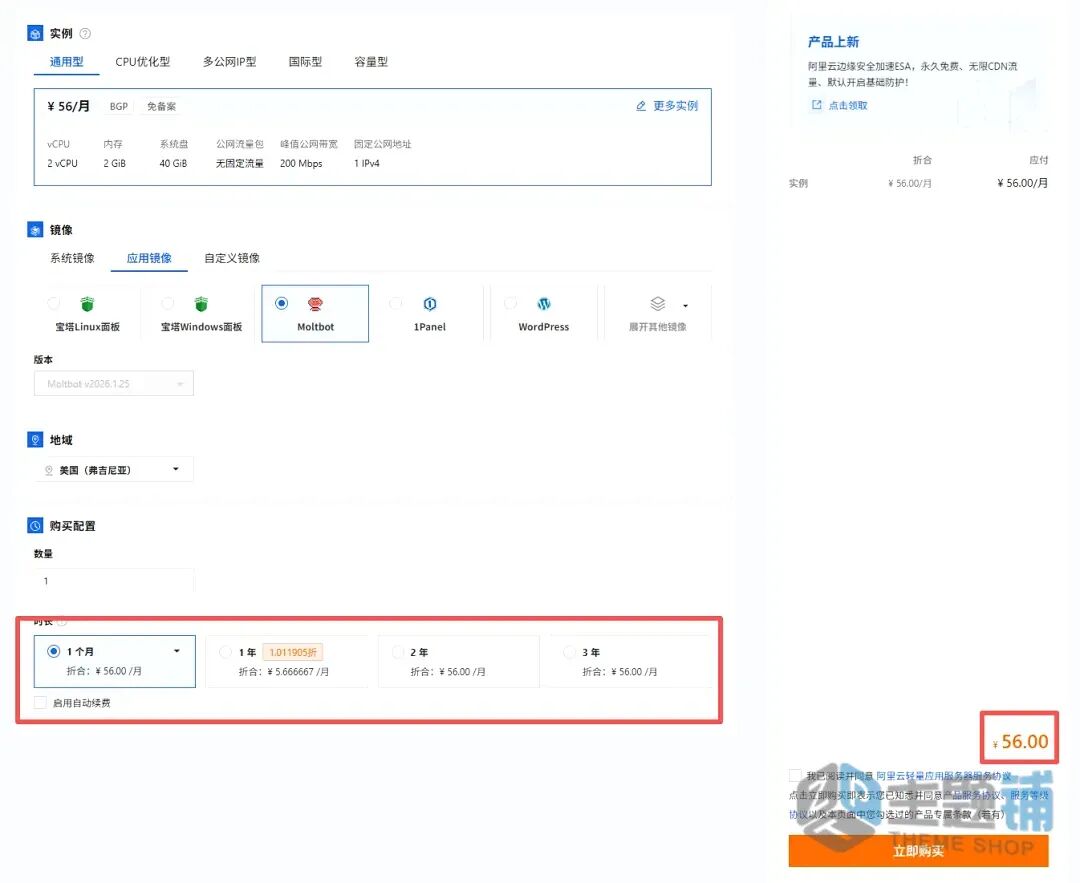
Task: Expand 展开其他镜像 dropdown arrow
Action: coord(685,305)
